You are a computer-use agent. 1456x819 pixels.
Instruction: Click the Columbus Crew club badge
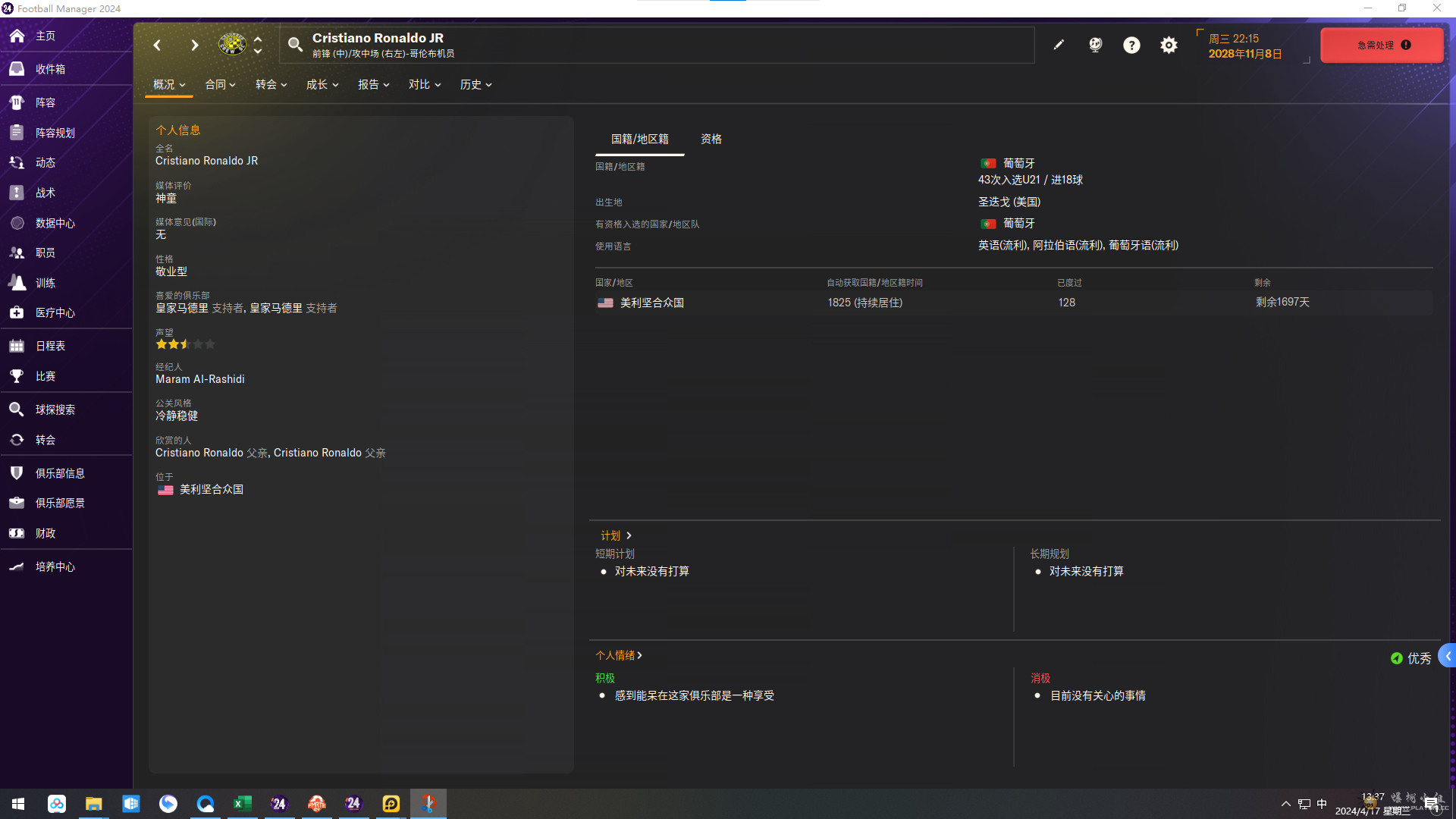[232, 45]
